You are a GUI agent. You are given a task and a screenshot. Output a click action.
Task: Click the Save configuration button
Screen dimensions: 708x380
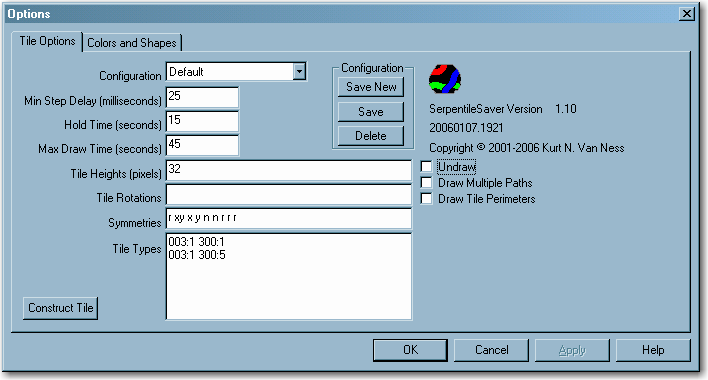[371, 111]
